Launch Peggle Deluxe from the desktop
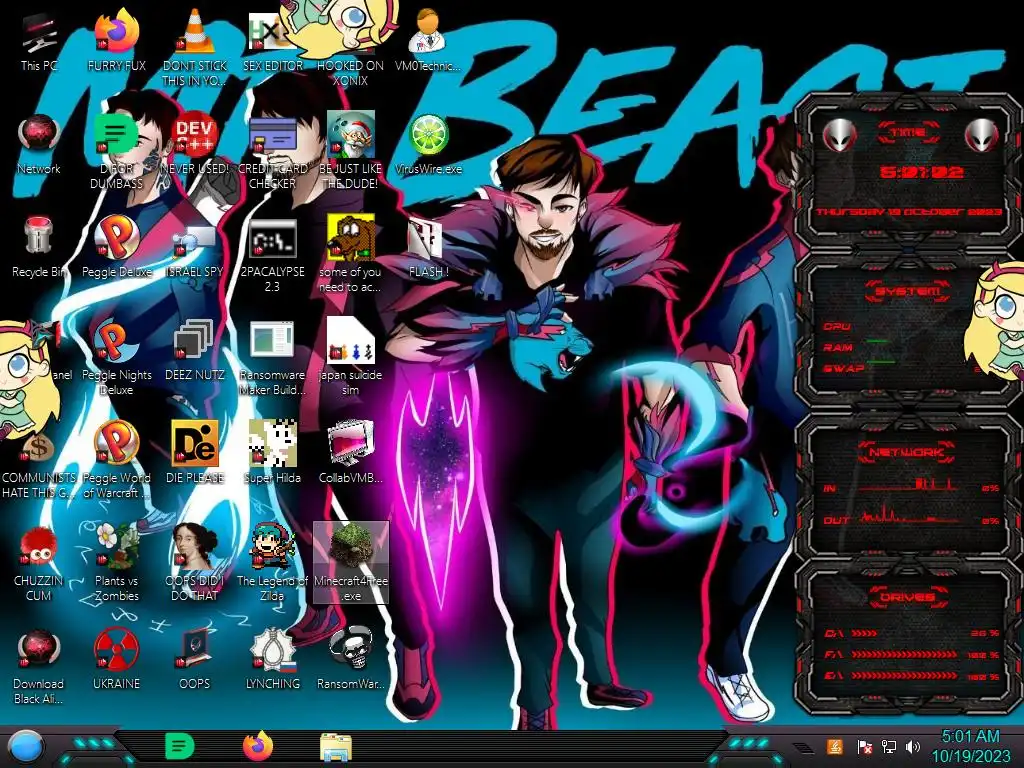The image size is (1024, 768). point(116,248)
